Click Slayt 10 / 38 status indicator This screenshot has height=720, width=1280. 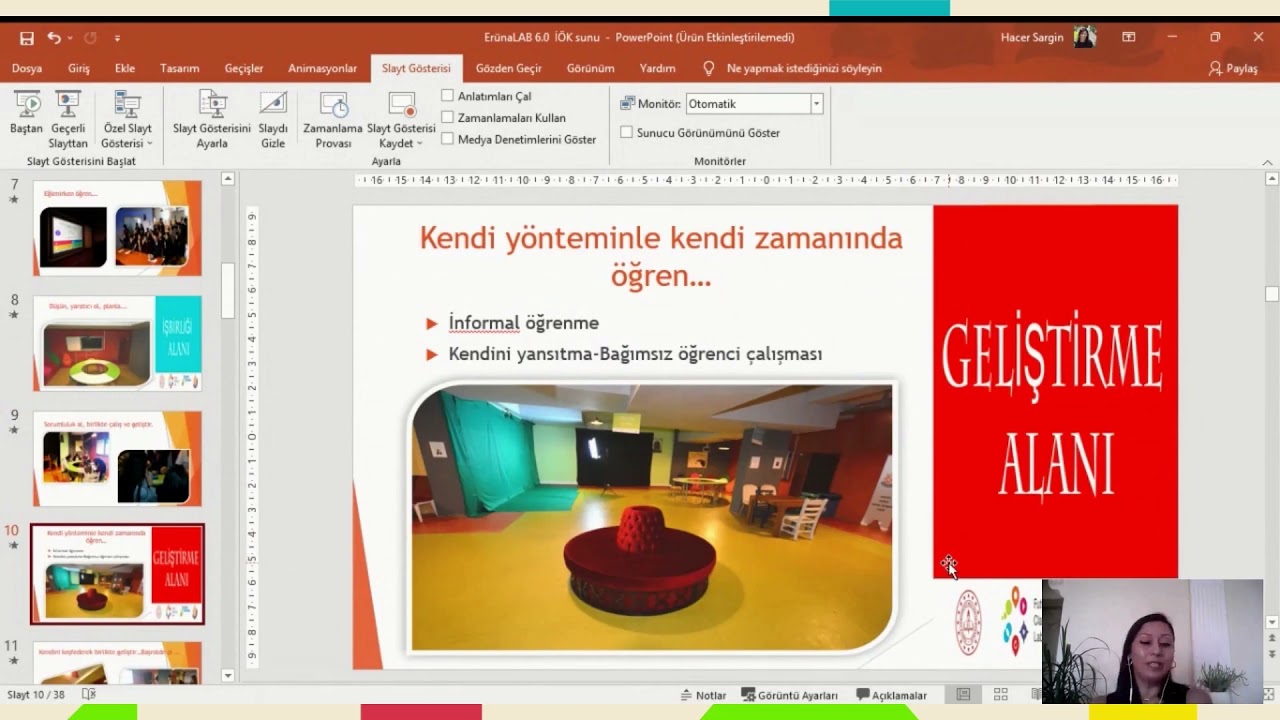click(x=35, y=694)
